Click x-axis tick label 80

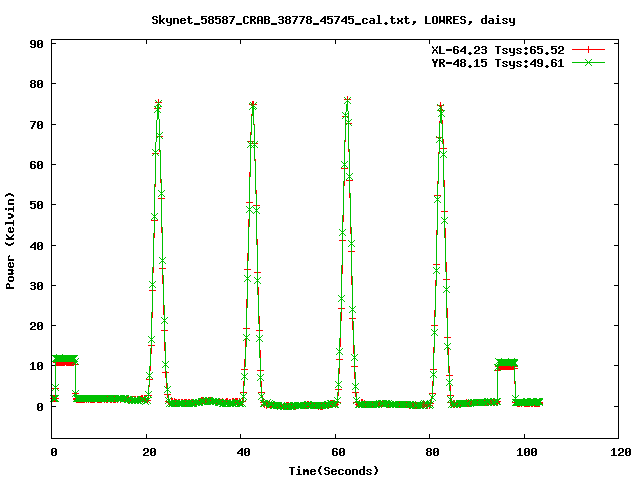432,452
